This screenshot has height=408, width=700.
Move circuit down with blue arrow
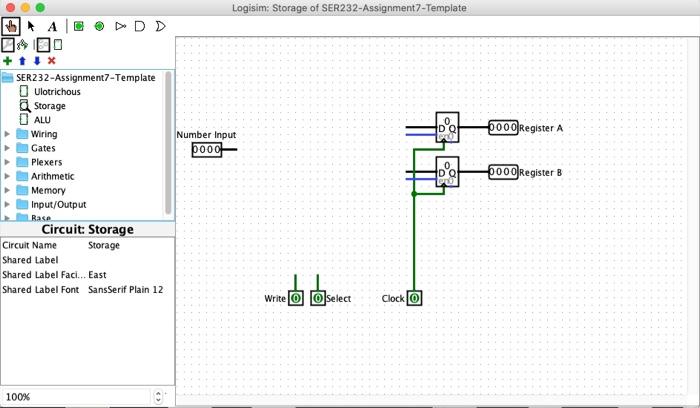click(x=37, y=61)
